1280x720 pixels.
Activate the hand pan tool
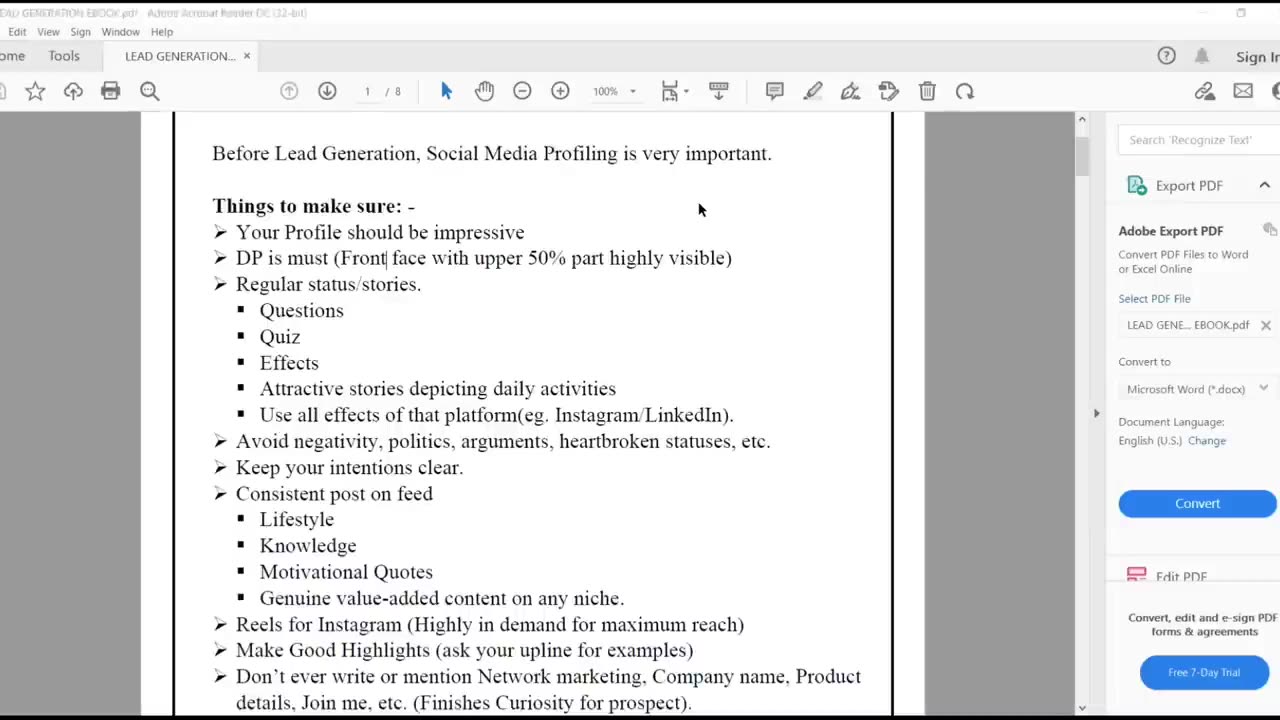(484, 92)
